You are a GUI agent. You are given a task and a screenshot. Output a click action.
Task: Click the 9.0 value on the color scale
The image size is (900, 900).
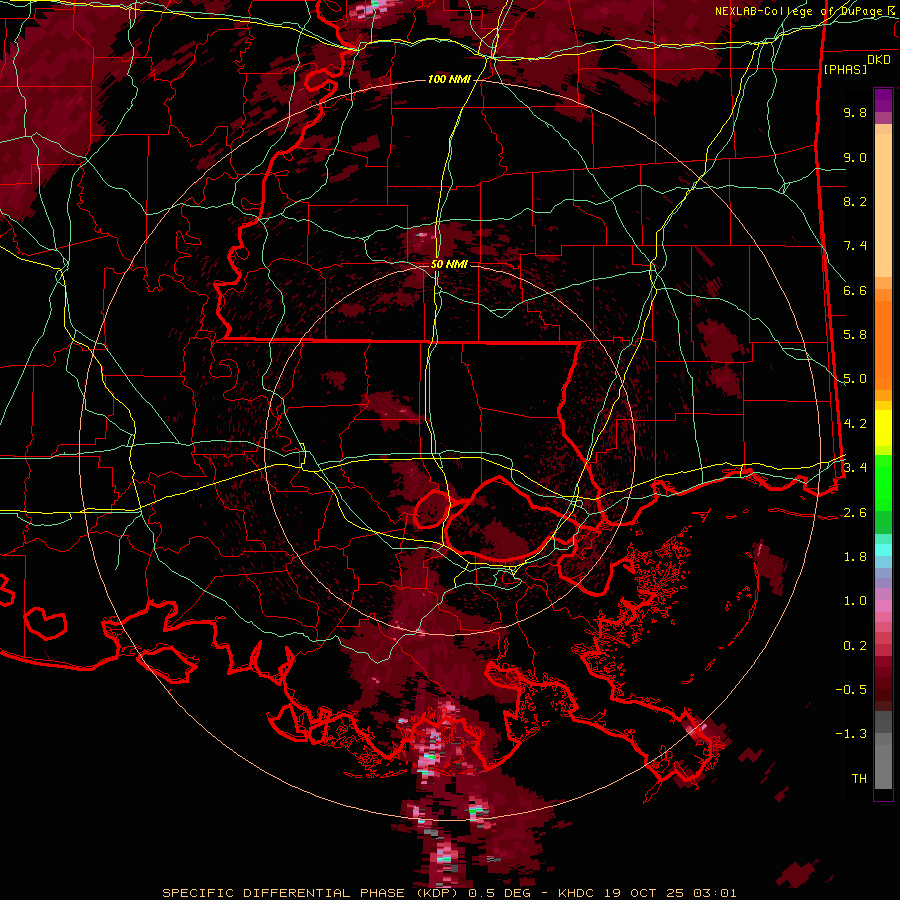coord(855,157)
